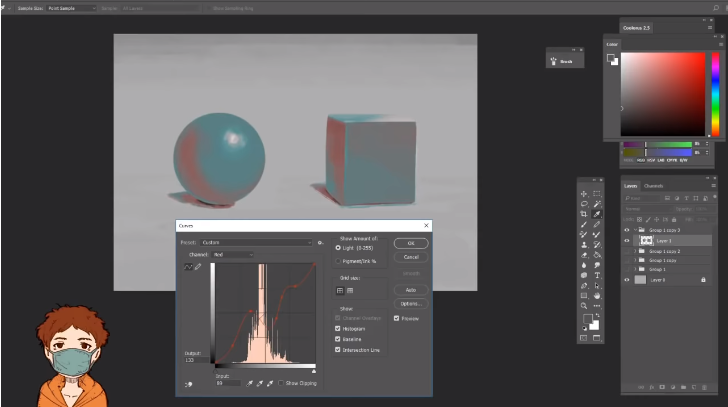
Task: Click the rainbow hue slider strip
Action: (715, 95)
